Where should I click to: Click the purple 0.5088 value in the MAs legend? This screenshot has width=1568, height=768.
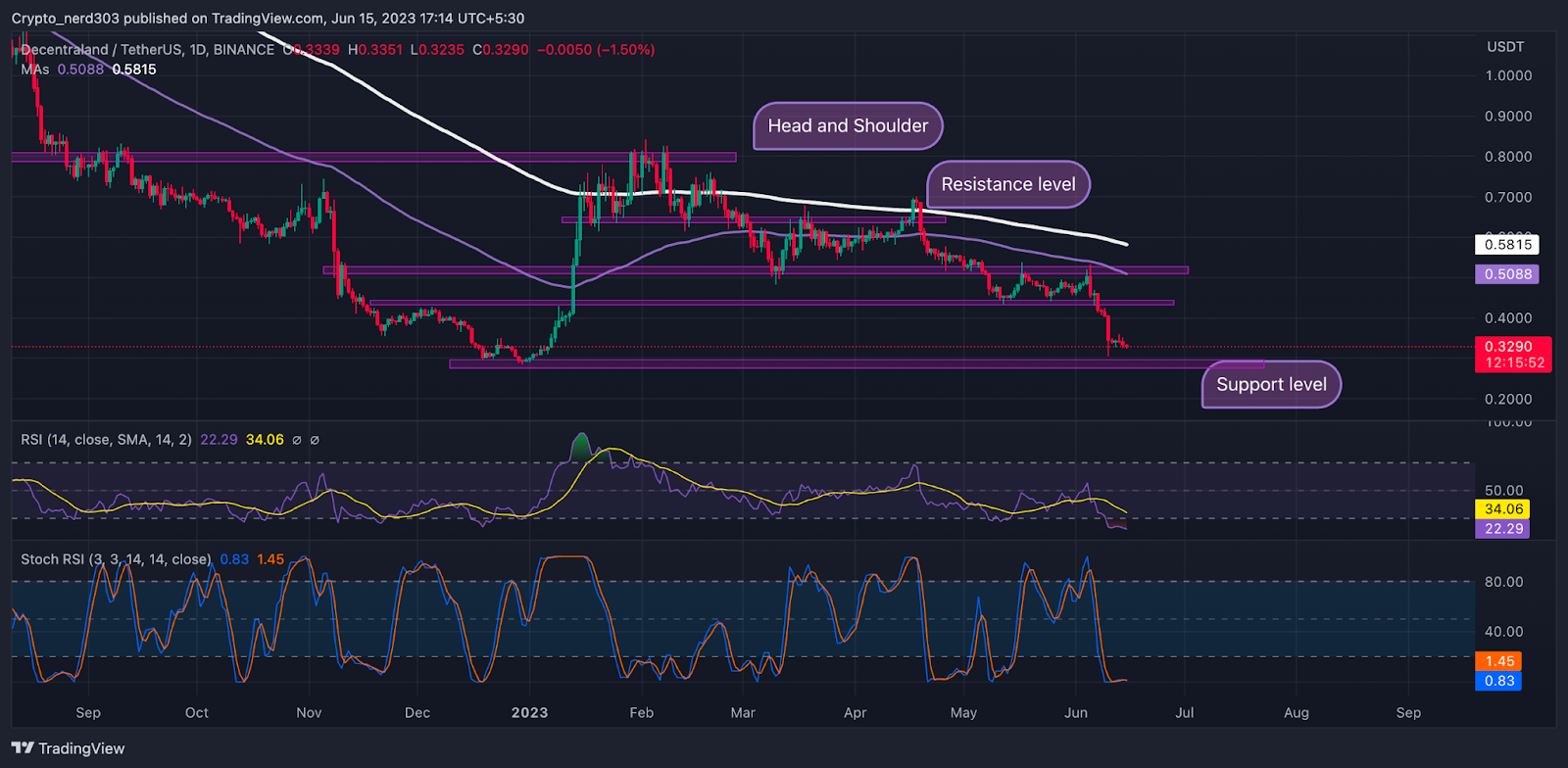tap(80, 70)
